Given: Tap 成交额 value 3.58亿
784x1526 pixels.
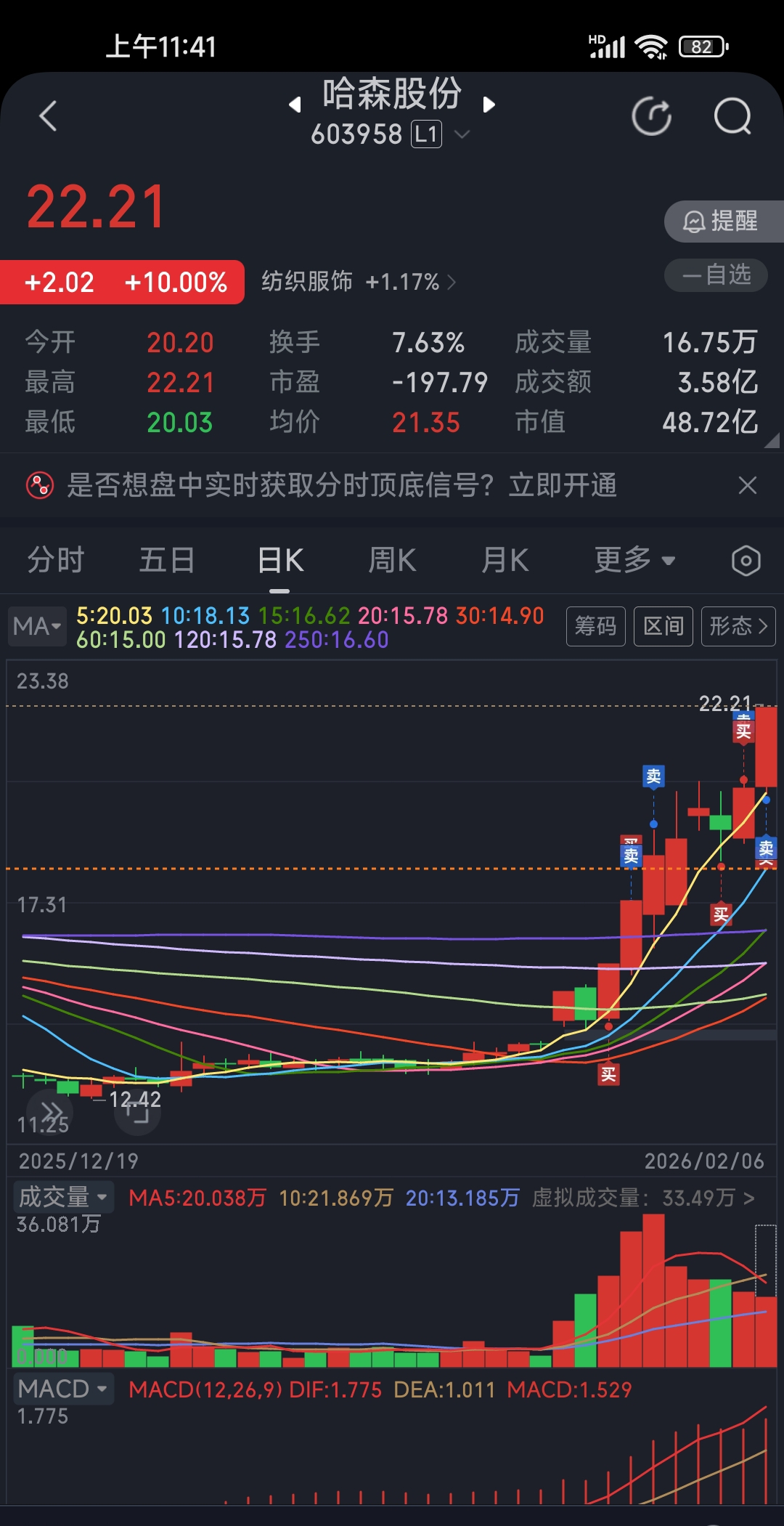Looking at the screenshot, I should click(x=718, y=382).
